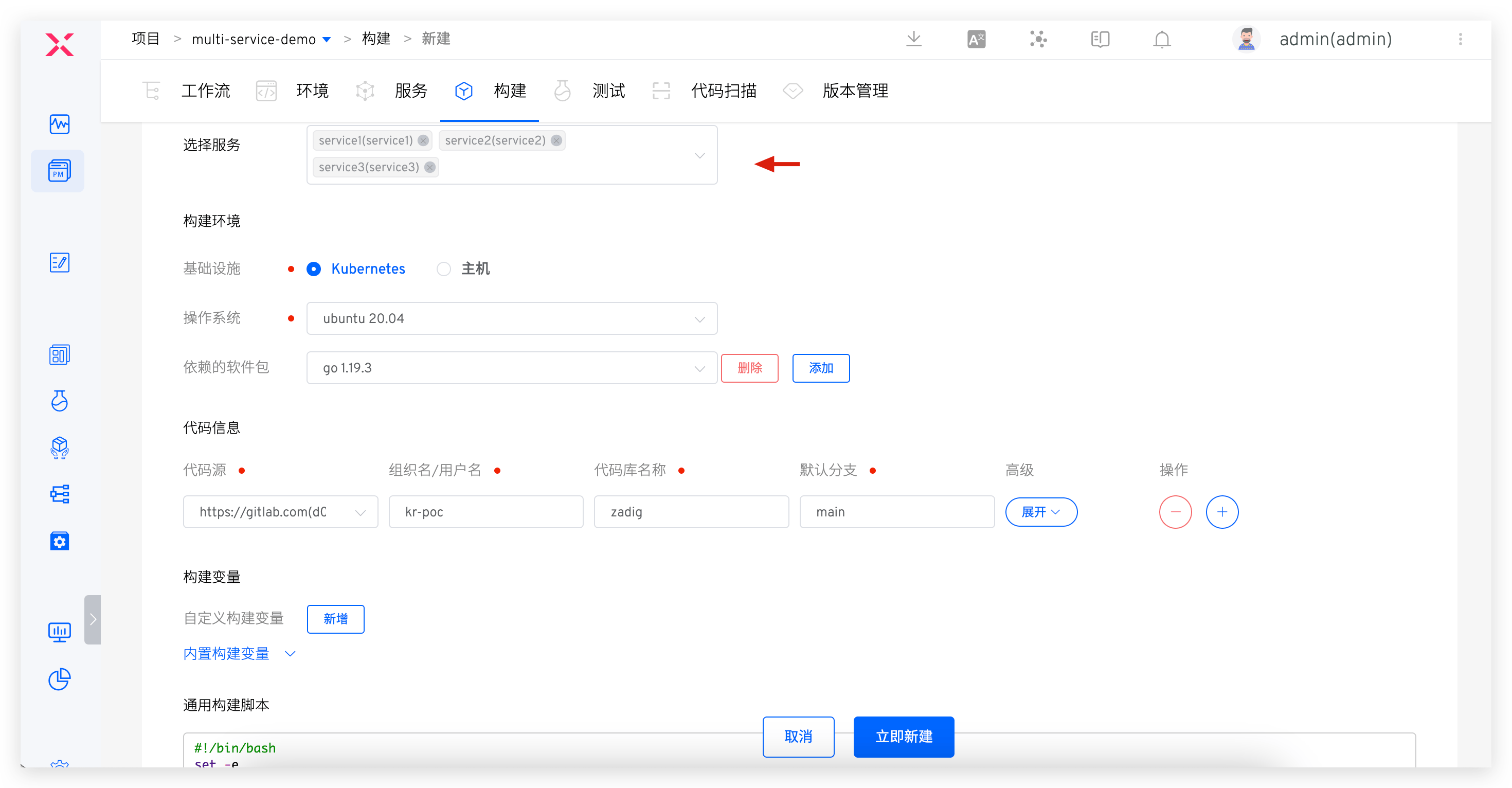
Task: Click the dots cluster icon in header
Action: [1038, 39]
